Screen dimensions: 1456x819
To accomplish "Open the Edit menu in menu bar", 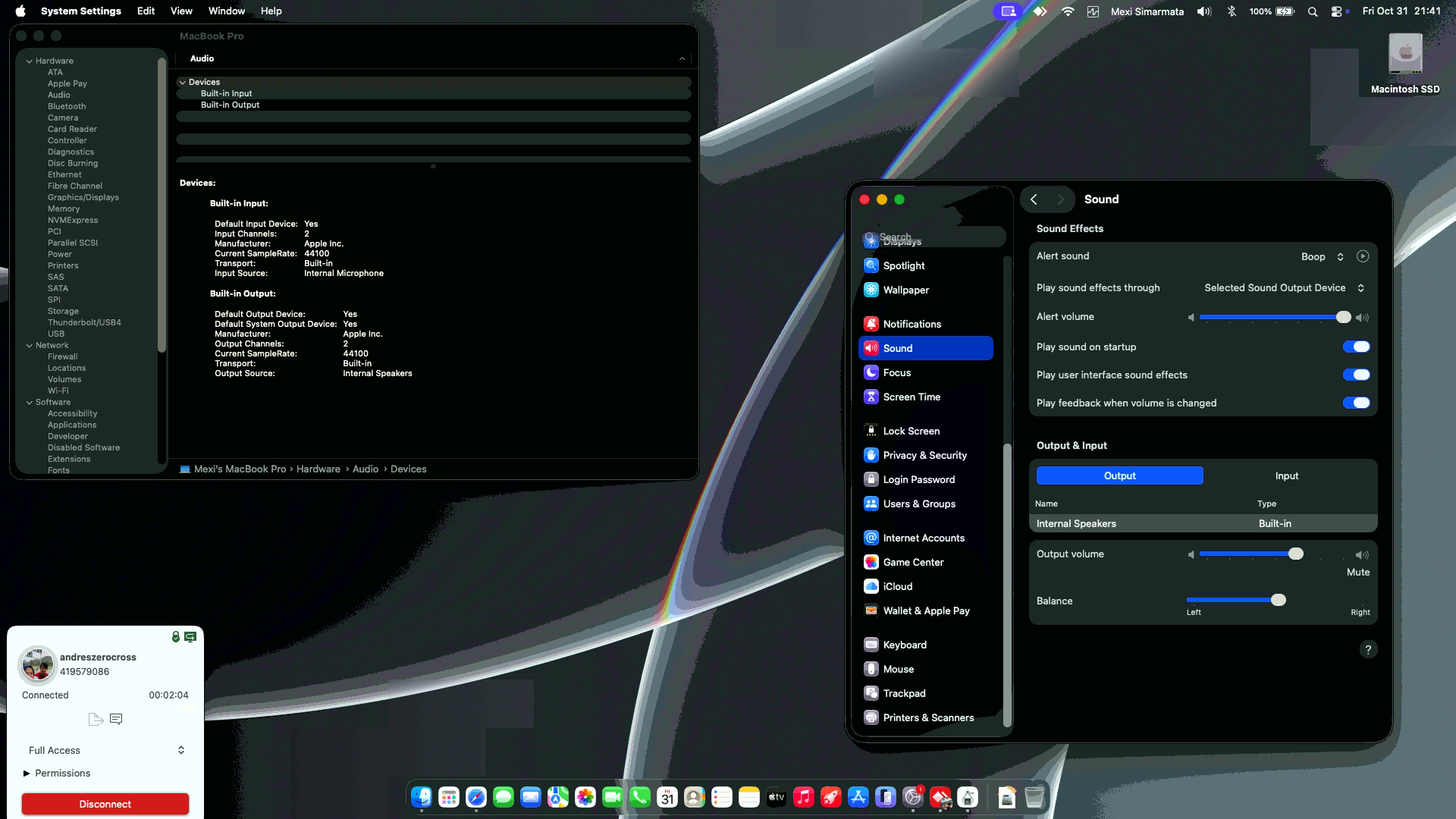I will (x=146, y=11).
